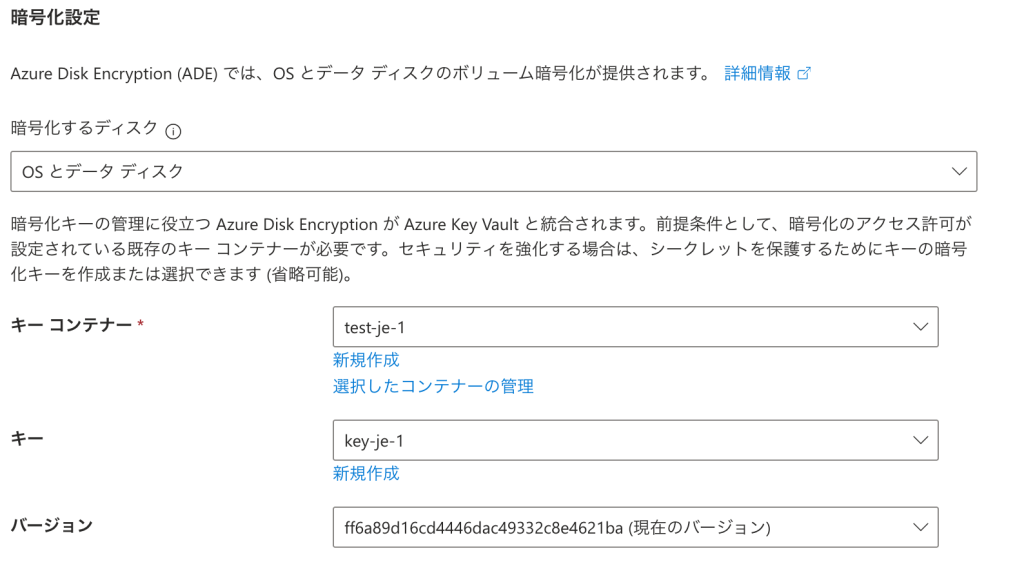Click the external-link icon after 詳細情報
Image resolution: width=1024 pixels, height=571 pixels.
click(x=803, y=73)
